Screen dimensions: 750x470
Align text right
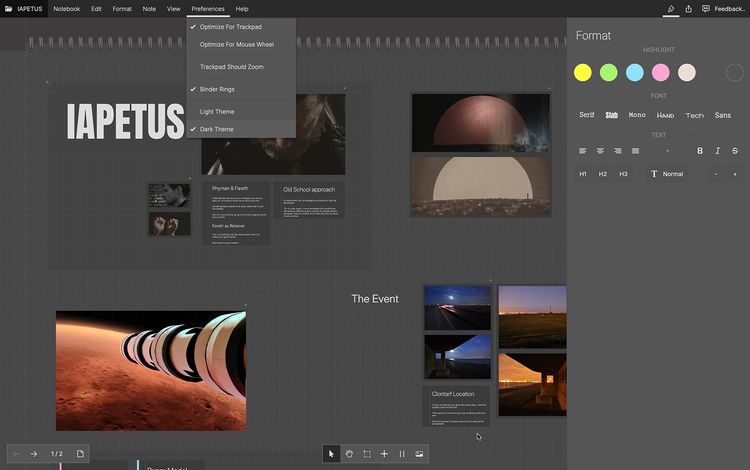point(618,151)
